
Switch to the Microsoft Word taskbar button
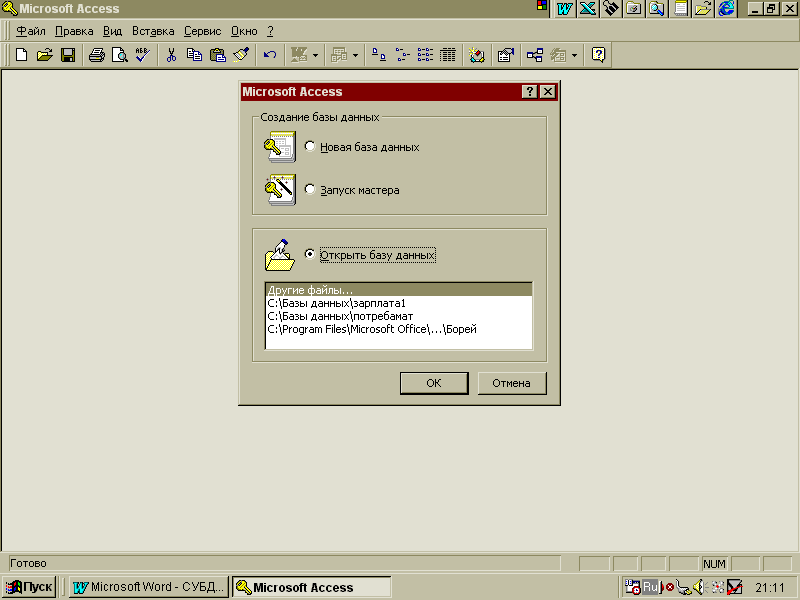[x=148, y=587]
